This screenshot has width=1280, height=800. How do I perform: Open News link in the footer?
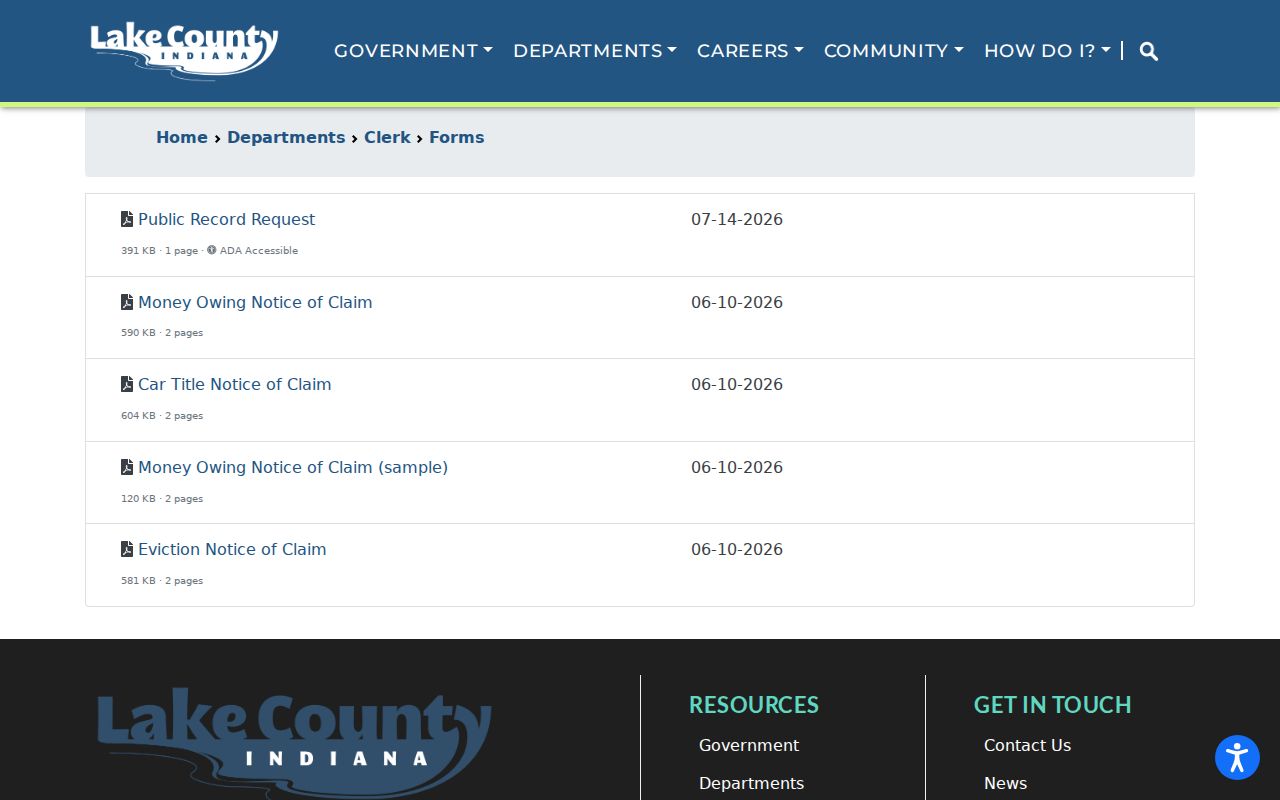pos(1005,783)
